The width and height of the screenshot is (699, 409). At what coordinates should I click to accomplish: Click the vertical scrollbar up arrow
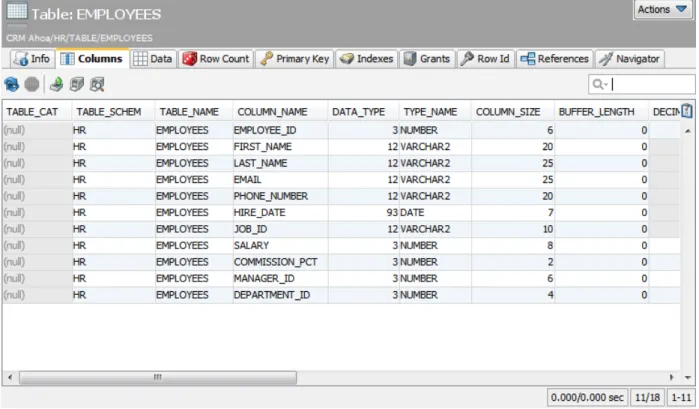(688, 131)
